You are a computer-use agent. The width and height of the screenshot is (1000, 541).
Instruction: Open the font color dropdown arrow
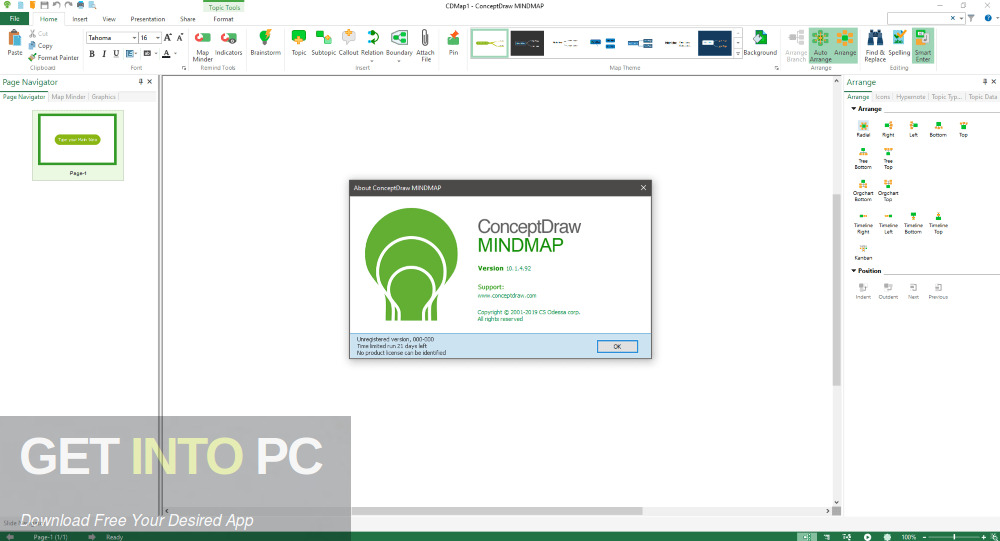(x=175, y=54)
